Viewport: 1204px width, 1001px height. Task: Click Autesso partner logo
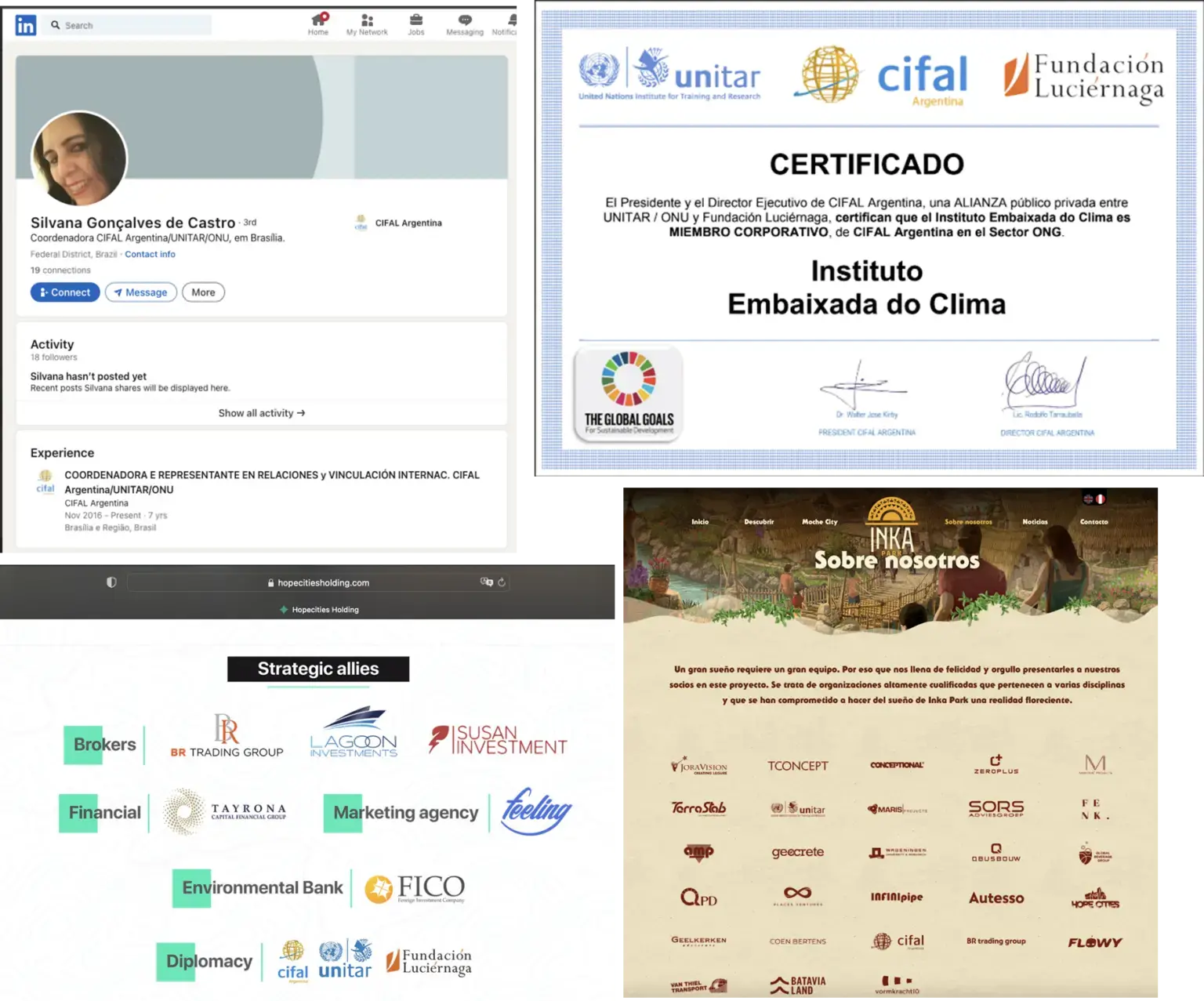[x=996, y=898]
